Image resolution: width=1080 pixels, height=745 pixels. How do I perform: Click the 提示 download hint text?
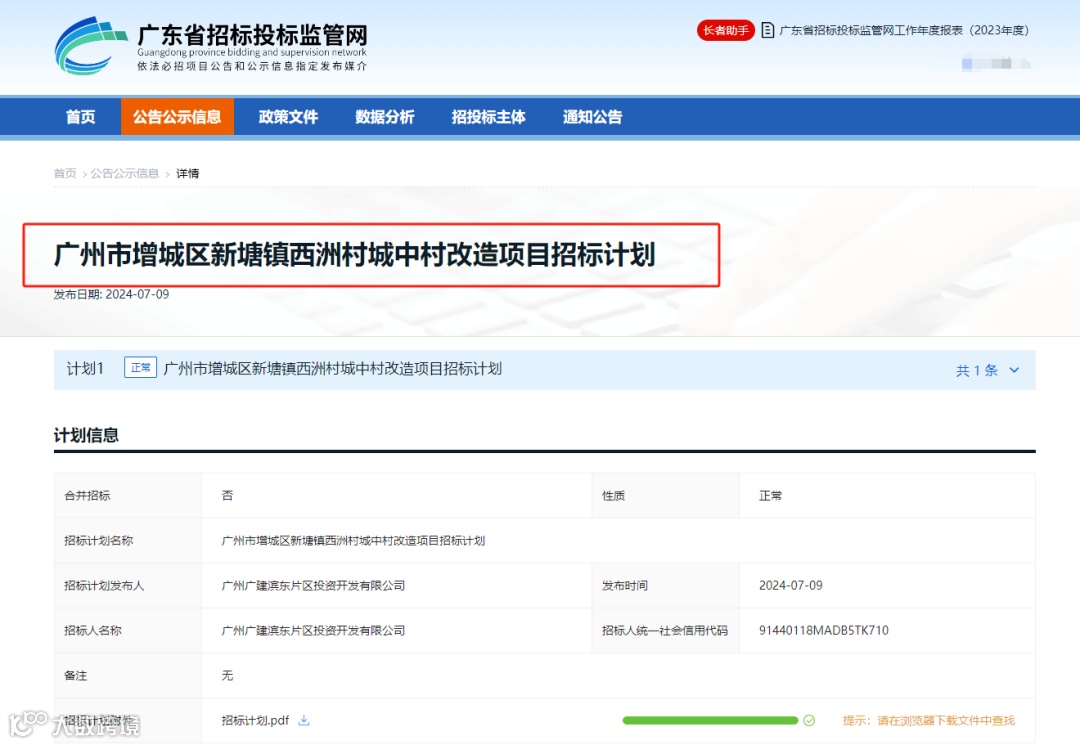click(x=929, y=720)
